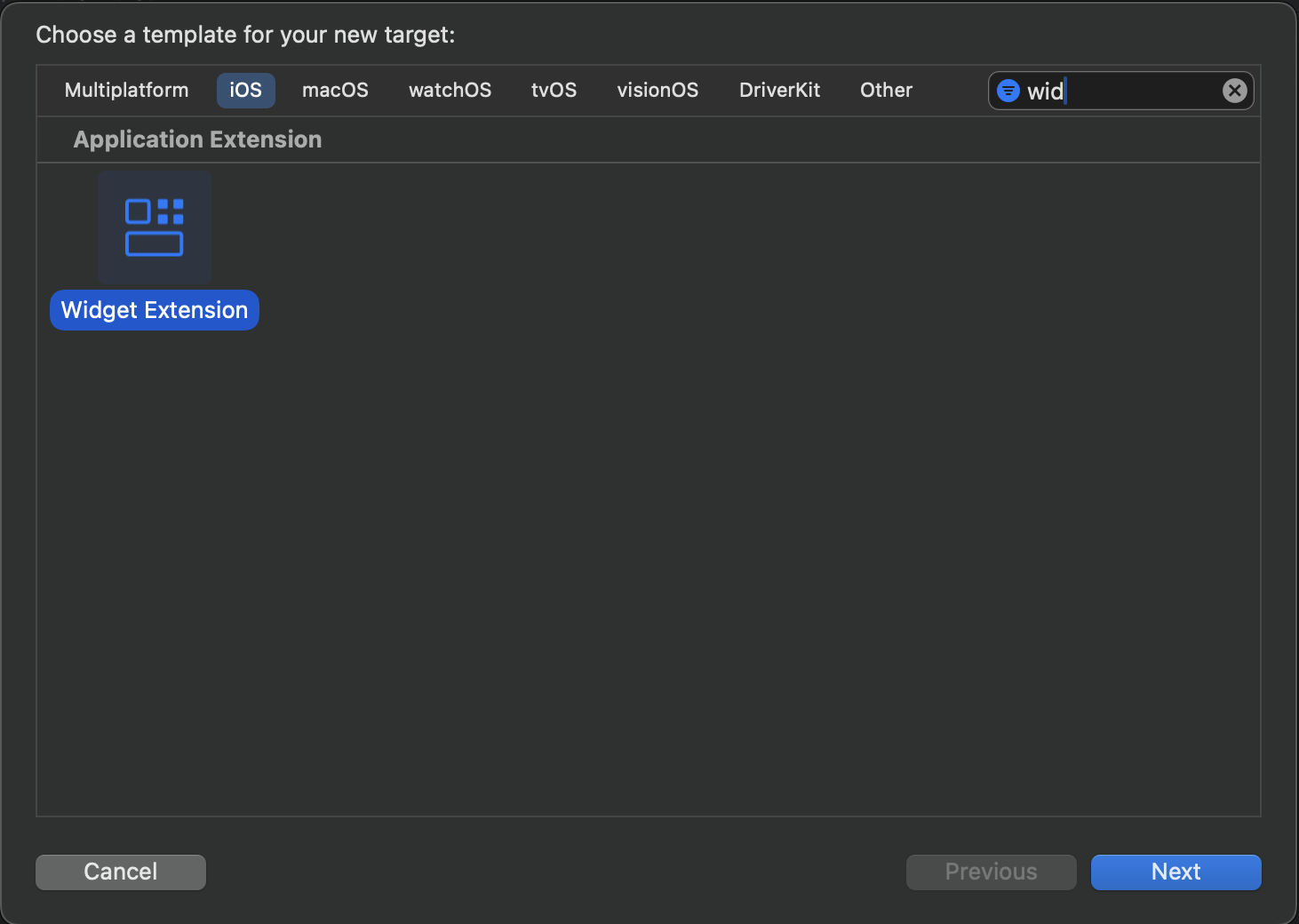Click the Application Extension section header
Screen dimensions: 1299x924
[x=197, y=139]
